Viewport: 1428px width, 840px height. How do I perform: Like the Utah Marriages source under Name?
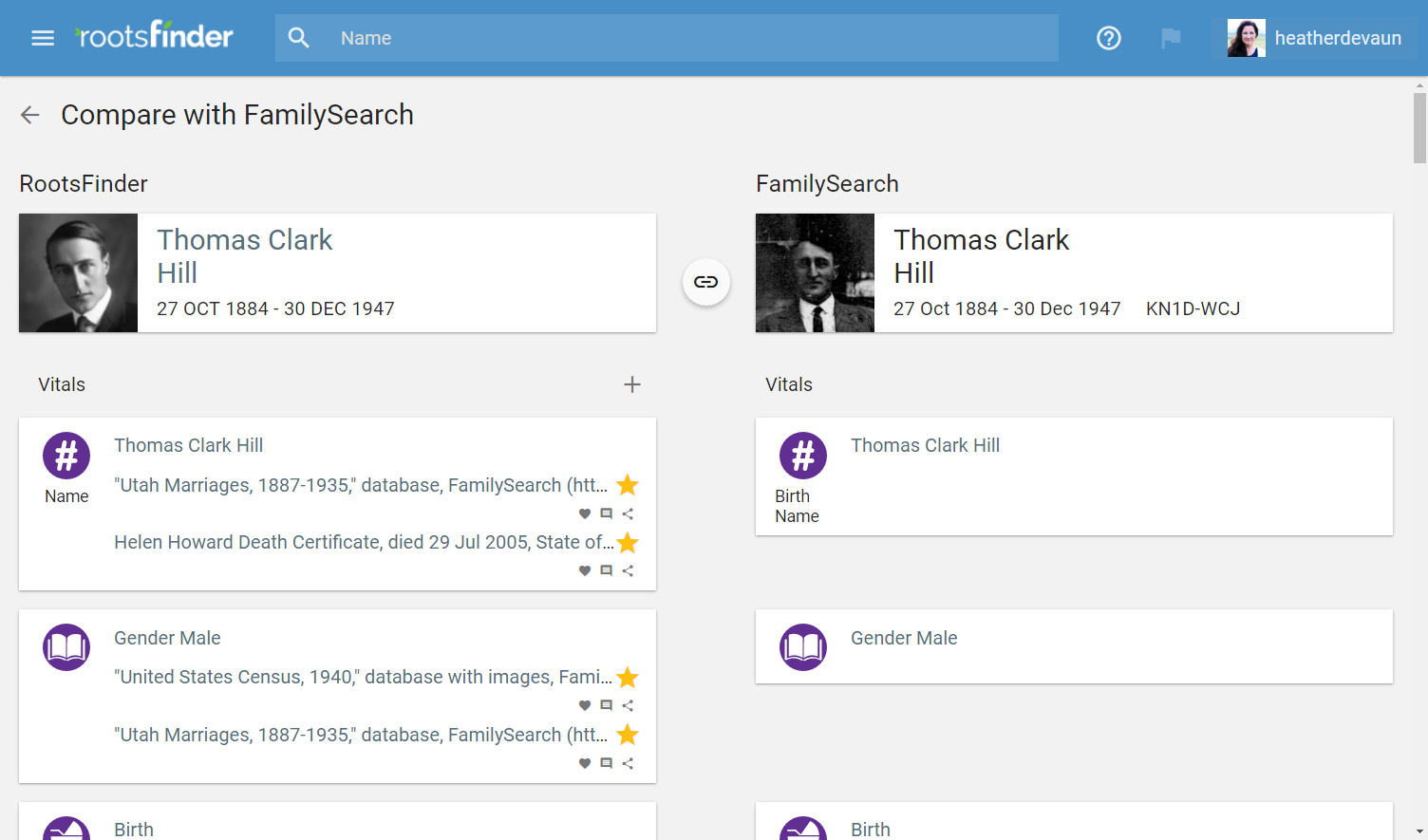585,513
